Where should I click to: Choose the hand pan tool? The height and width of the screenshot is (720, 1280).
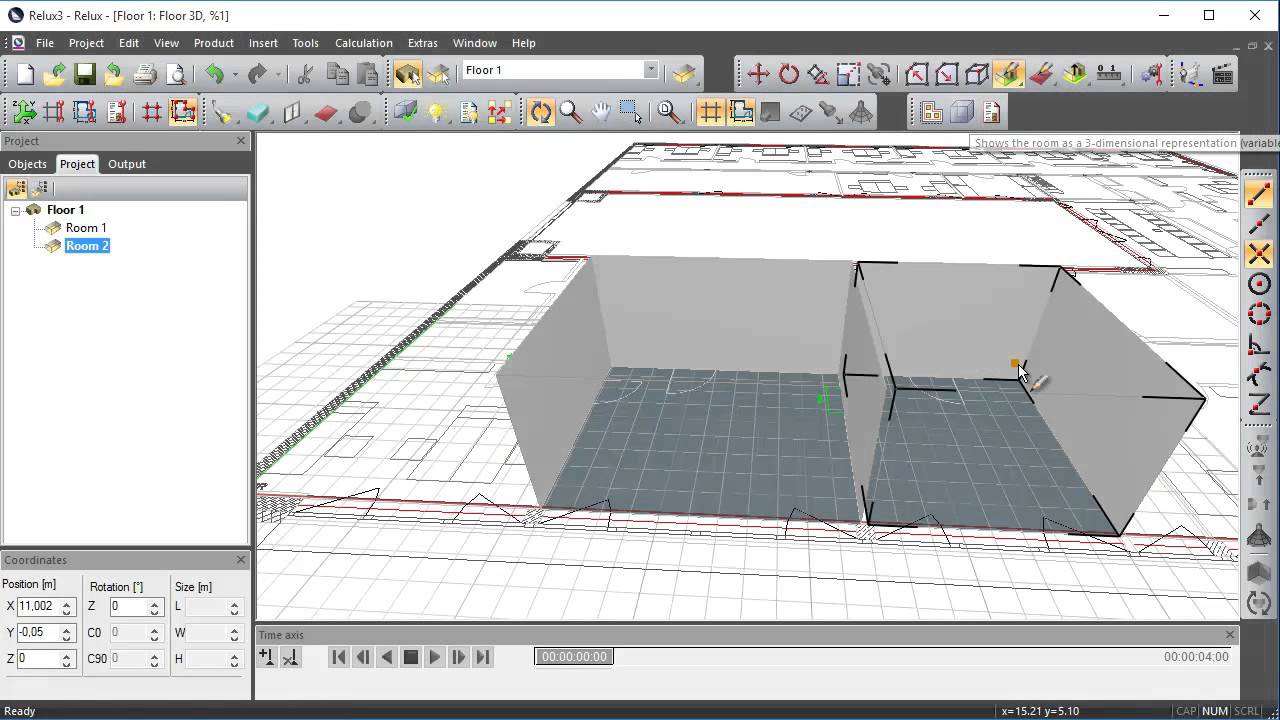pyautogui.click(x=600, y=112)
